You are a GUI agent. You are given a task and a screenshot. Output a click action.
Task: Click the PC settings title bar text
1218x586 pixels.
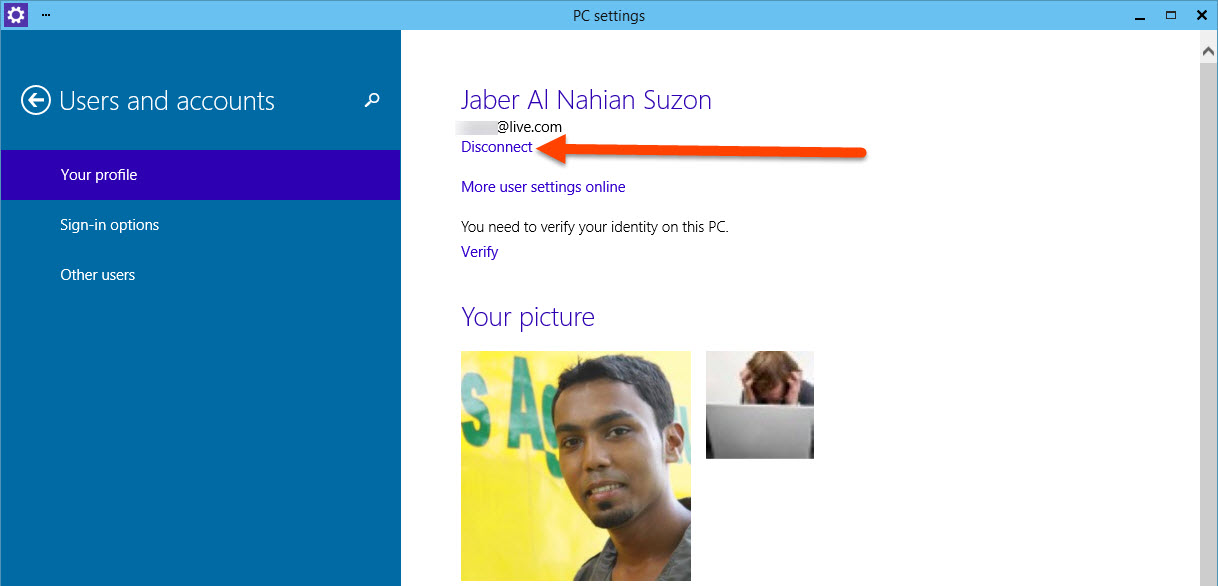coord(608,15)
